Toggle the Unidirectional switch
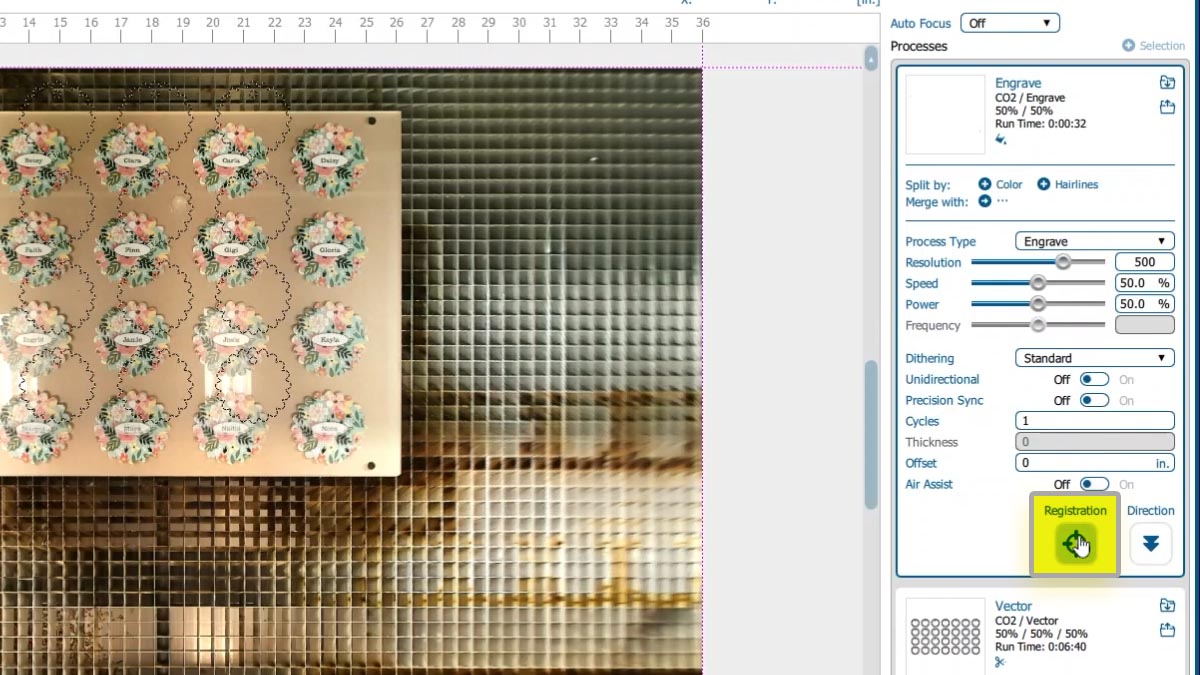This screenshot has width=1200, height=675. pos(1094,379)
